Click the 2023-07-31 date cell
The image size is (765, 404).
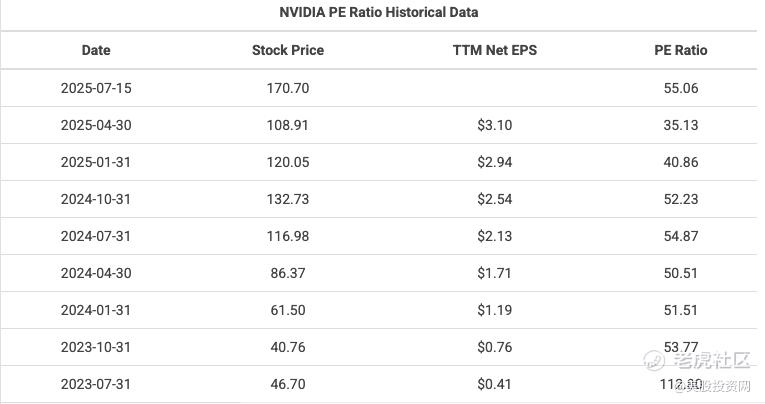[96, 384]
